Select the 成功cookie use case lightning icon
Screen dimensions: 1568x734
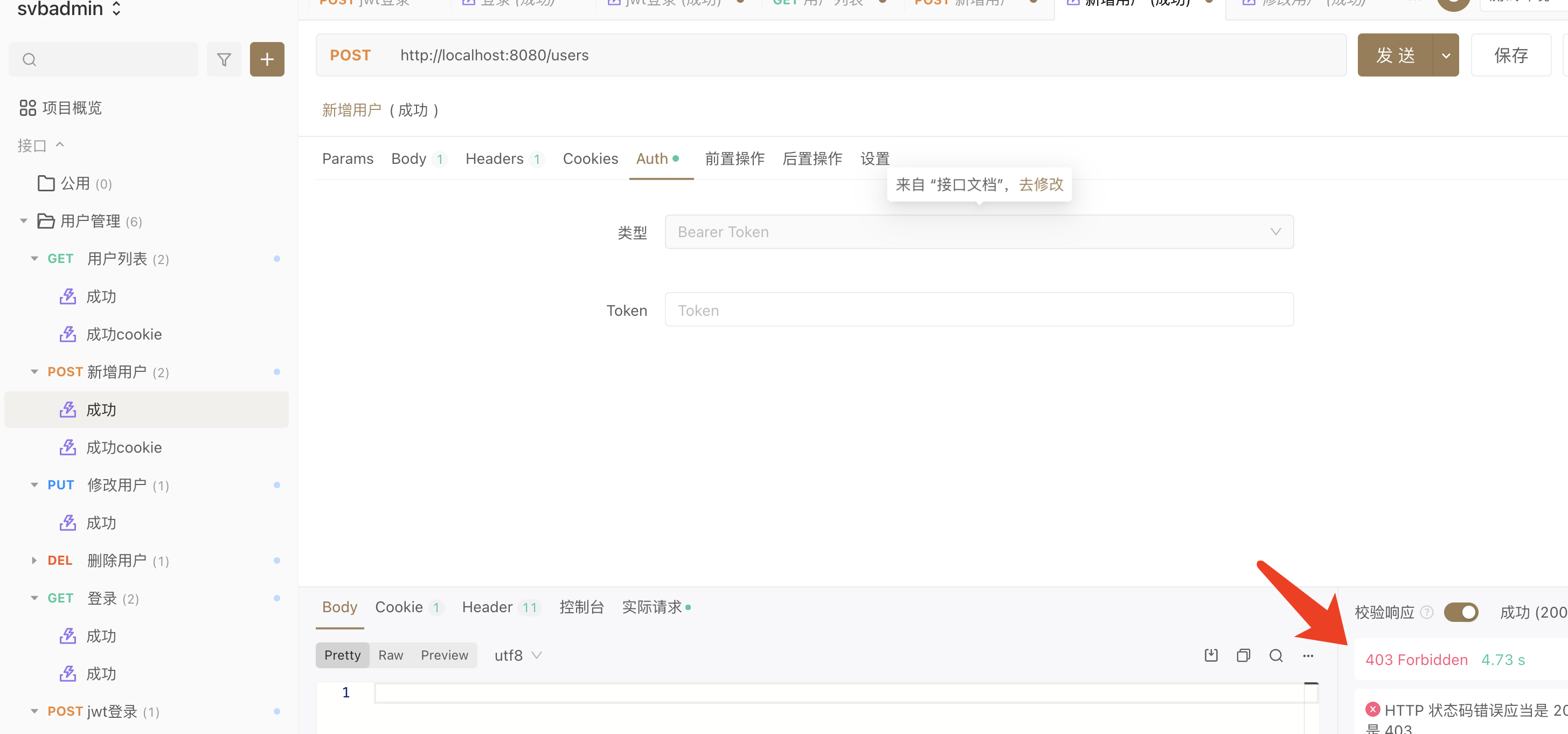[69, 334]
